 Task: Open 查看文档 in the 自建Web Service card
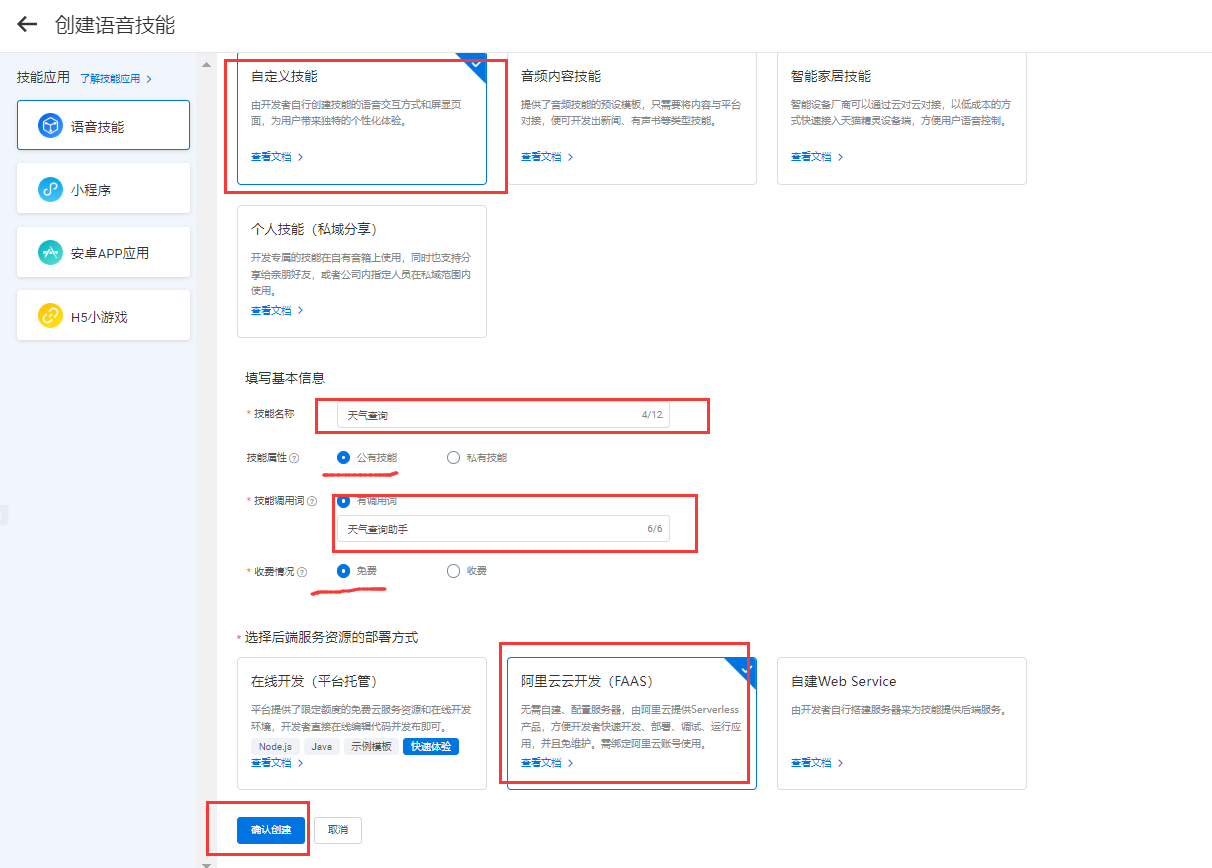817,763
